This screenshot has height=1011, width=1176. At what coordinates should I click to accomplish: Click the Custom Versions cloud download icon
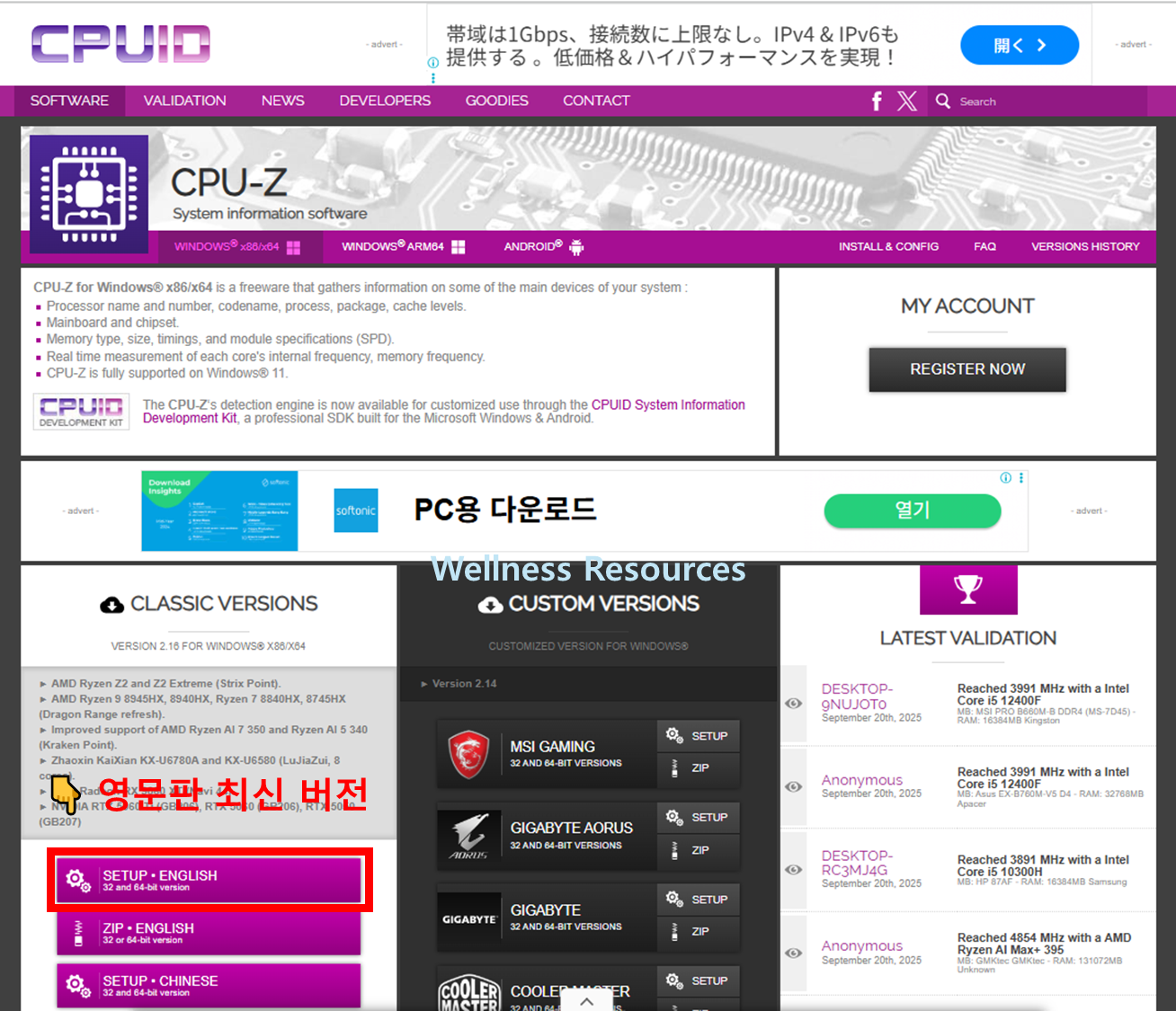pyautogui.click(x=490, y=605)
